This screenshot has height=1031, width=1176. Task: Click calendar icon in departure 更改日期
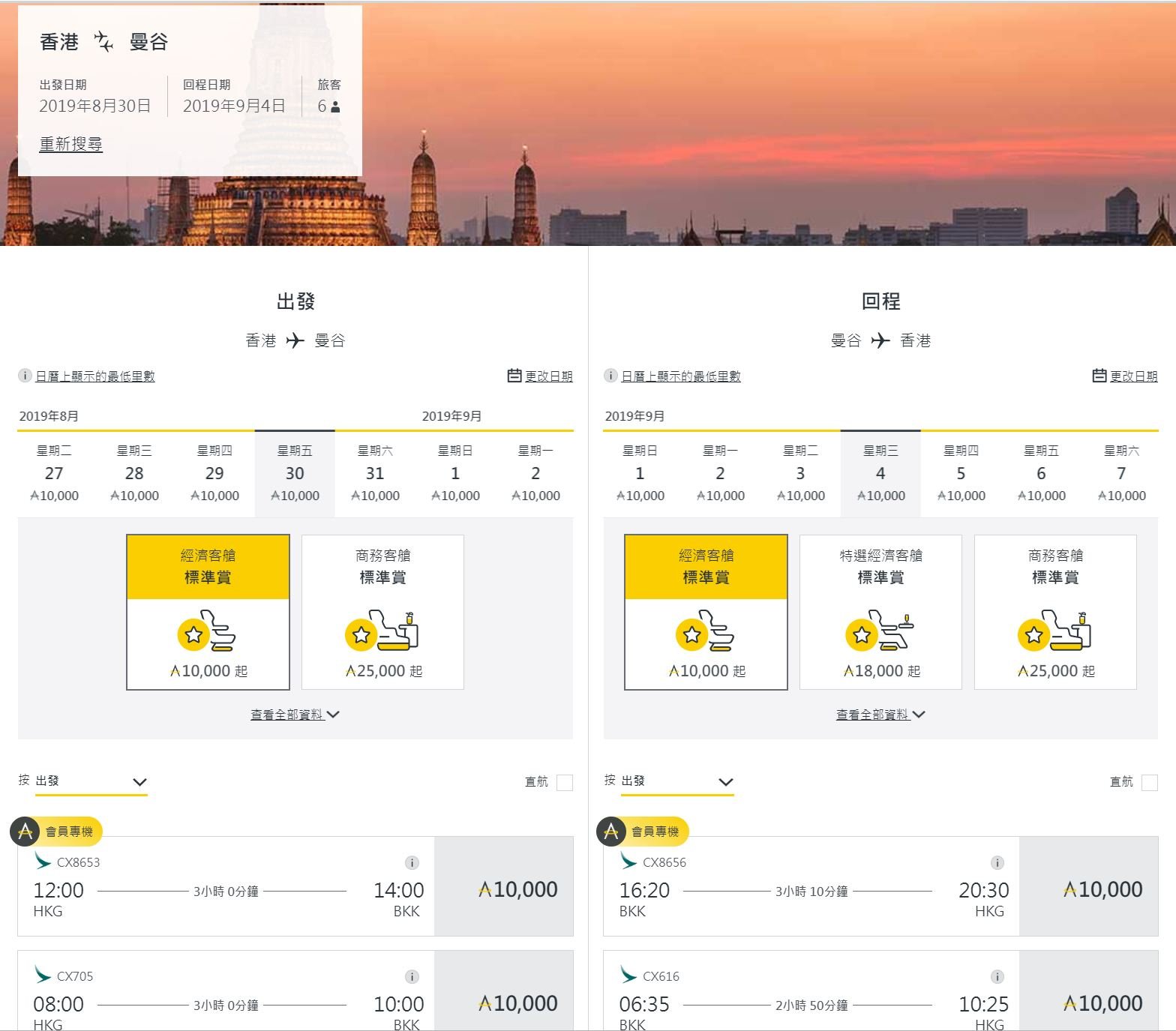(514, 376)
